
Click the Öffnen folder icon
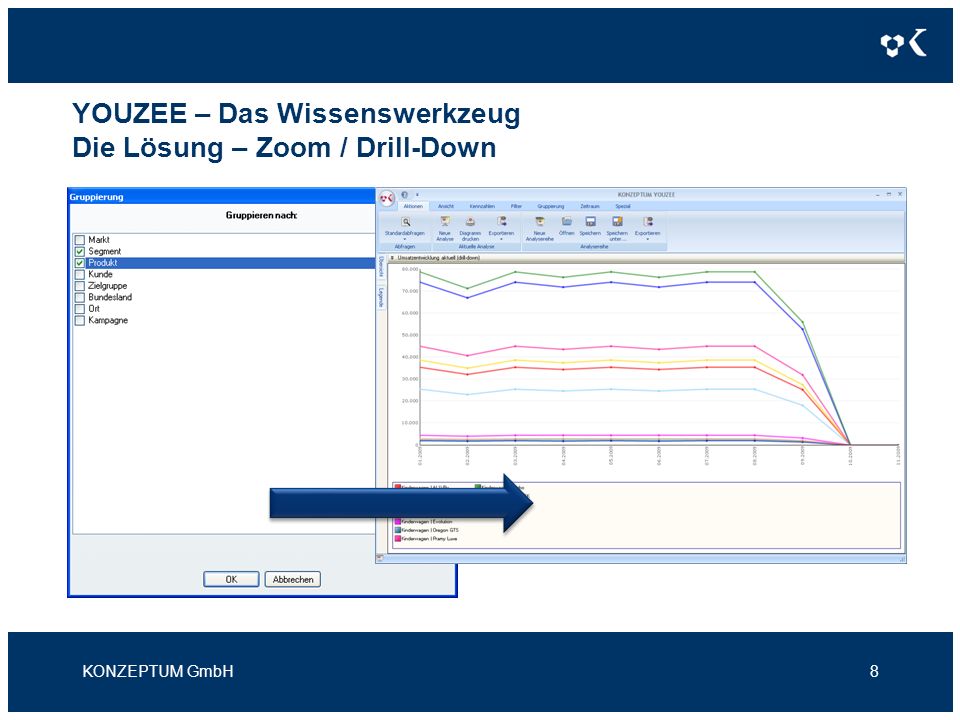(x=567, y=222)
